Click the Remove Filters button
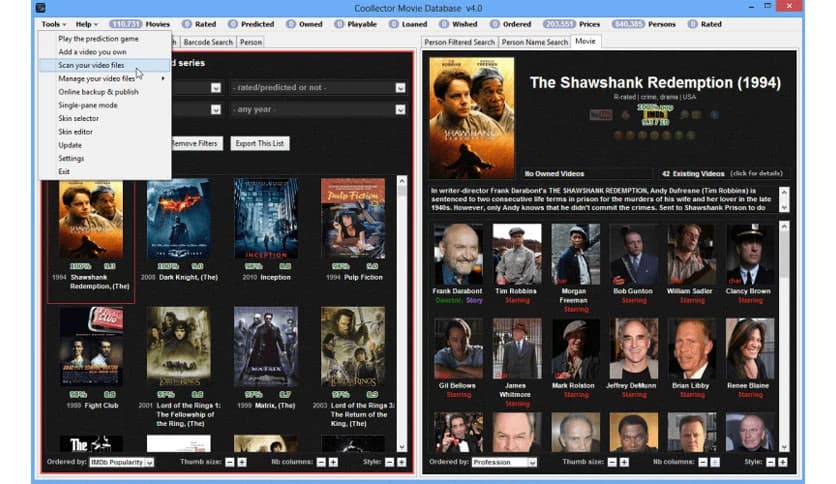The height and width of the screenshot is (484, 836). point(195,143)
